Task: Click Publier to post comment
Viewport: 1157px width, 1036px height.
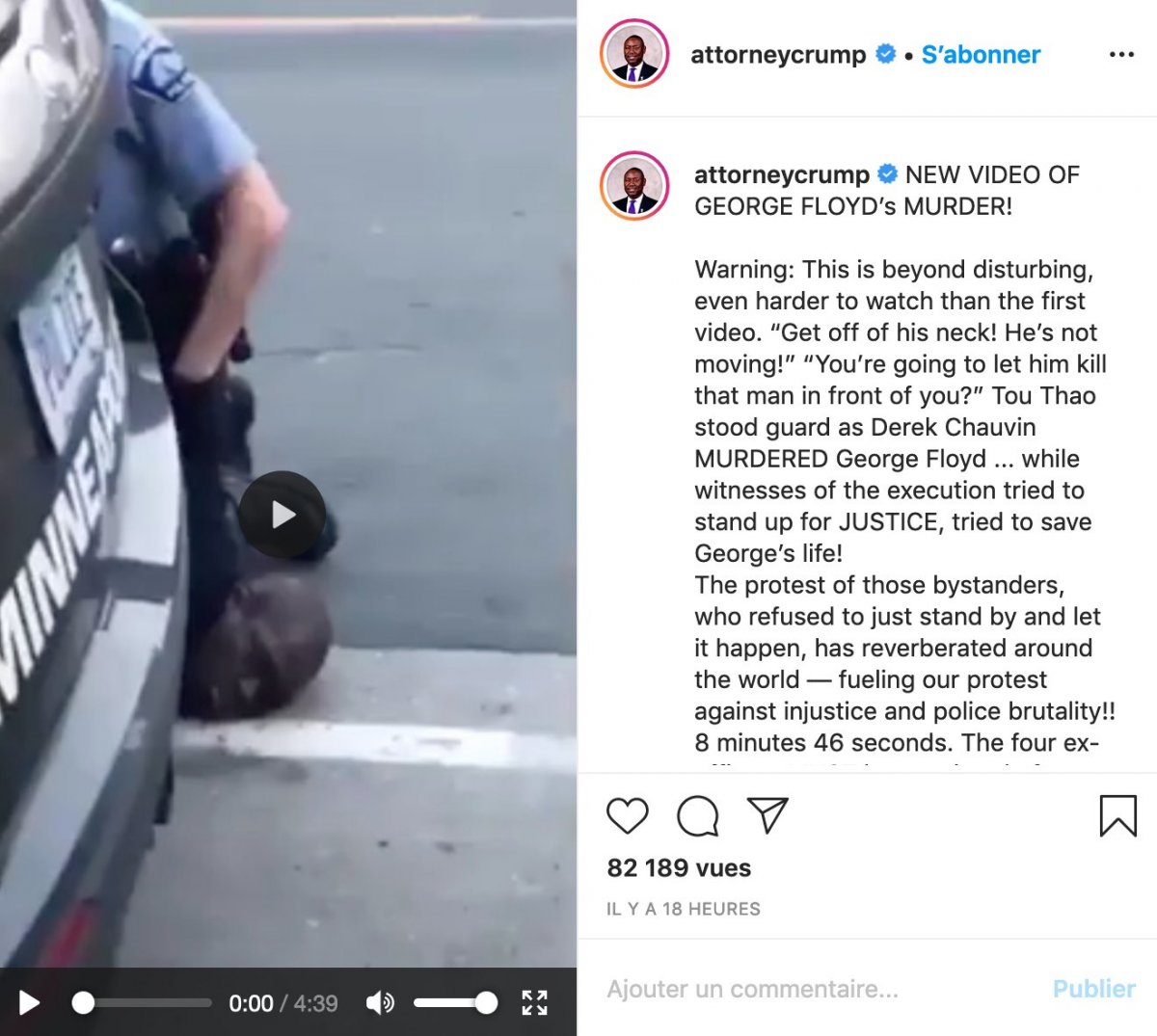Action: [1094, 989]
